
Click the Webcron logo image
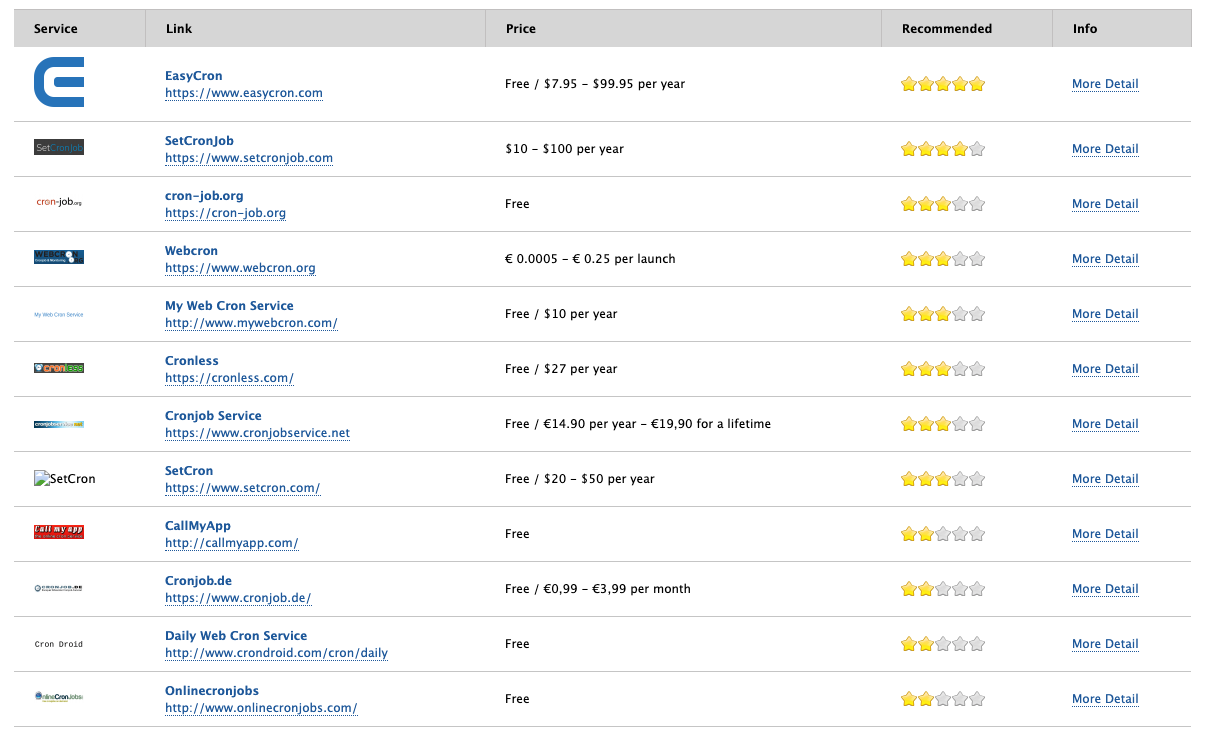pos(59,258)
